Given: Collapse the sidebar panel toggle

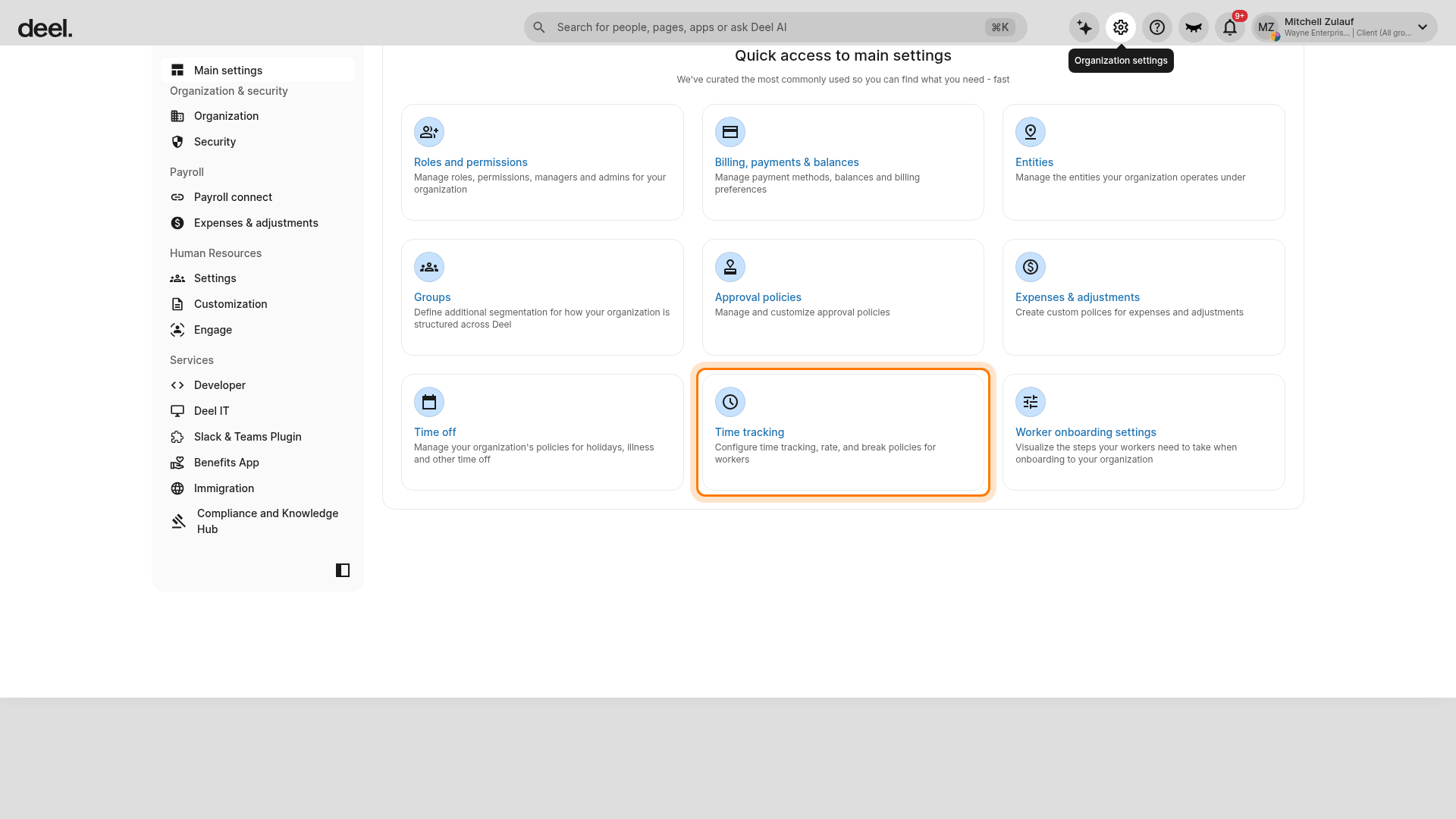Looking at the screenshot, I should (x=343, y=570).
